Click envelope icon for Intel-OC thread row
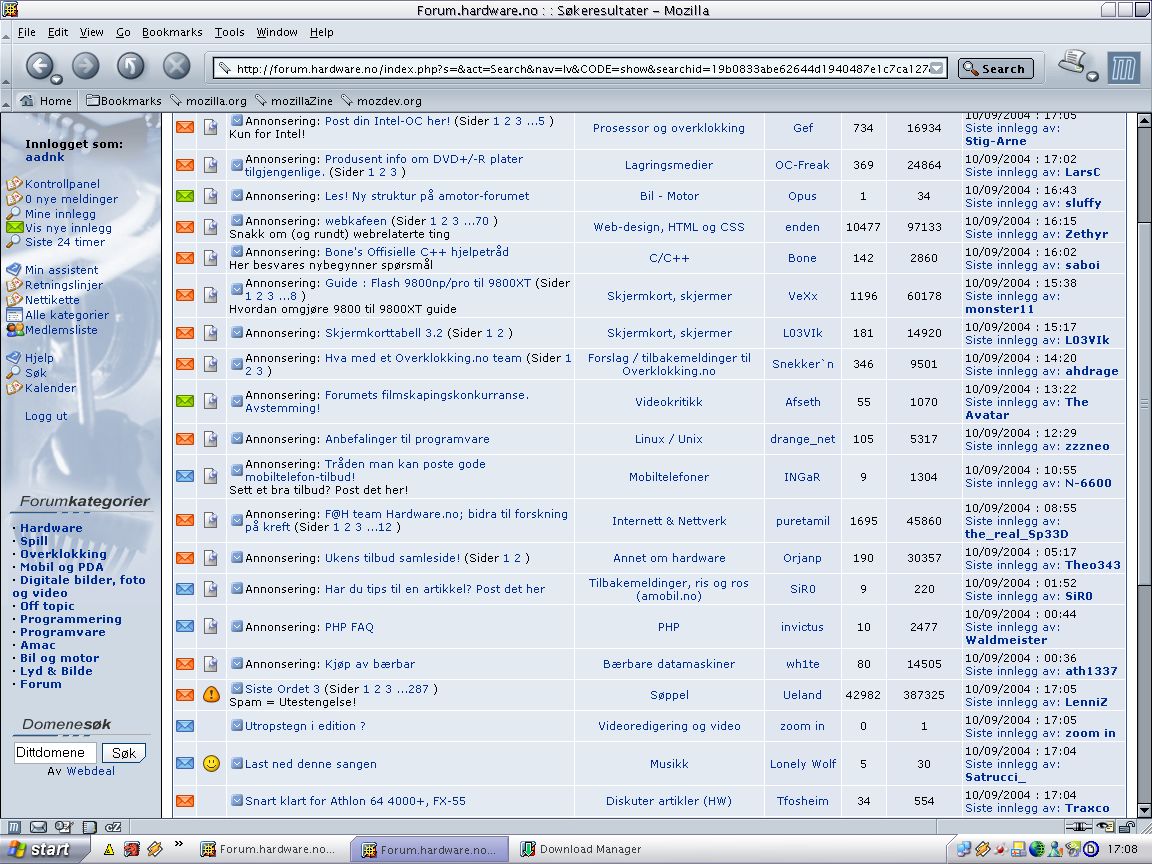 pyautogui.click(x=185, y=127)
